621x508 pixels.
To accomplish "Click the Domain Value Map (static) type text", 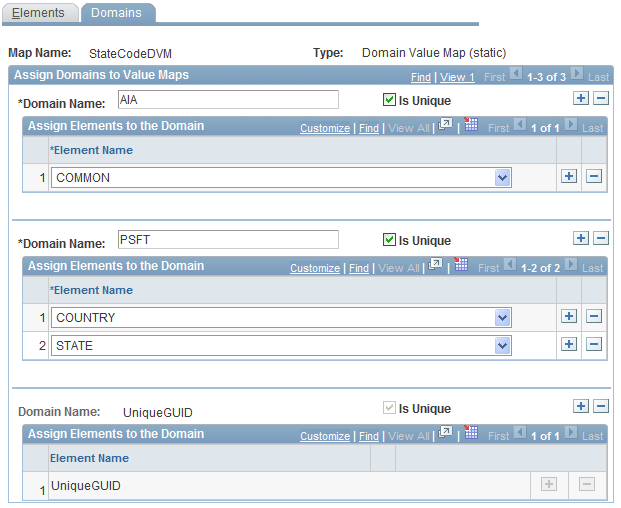I will [x=434, y=53].
